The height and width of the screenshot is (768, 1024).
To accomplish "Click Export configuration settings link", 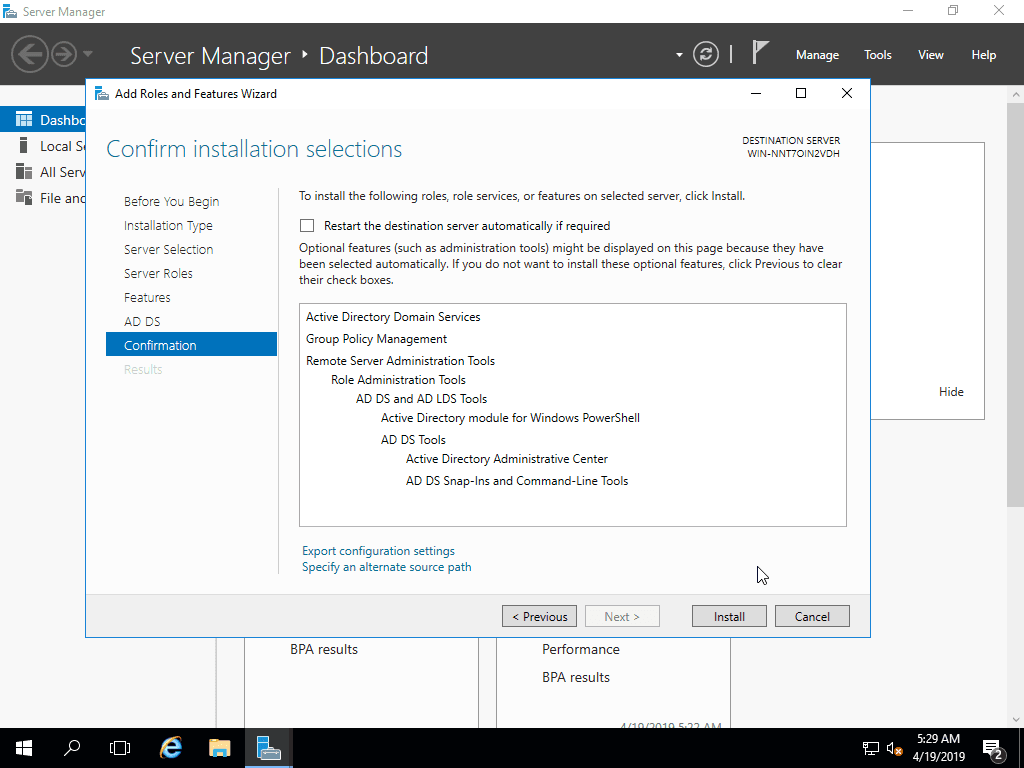I will click(x=378, y=551).
